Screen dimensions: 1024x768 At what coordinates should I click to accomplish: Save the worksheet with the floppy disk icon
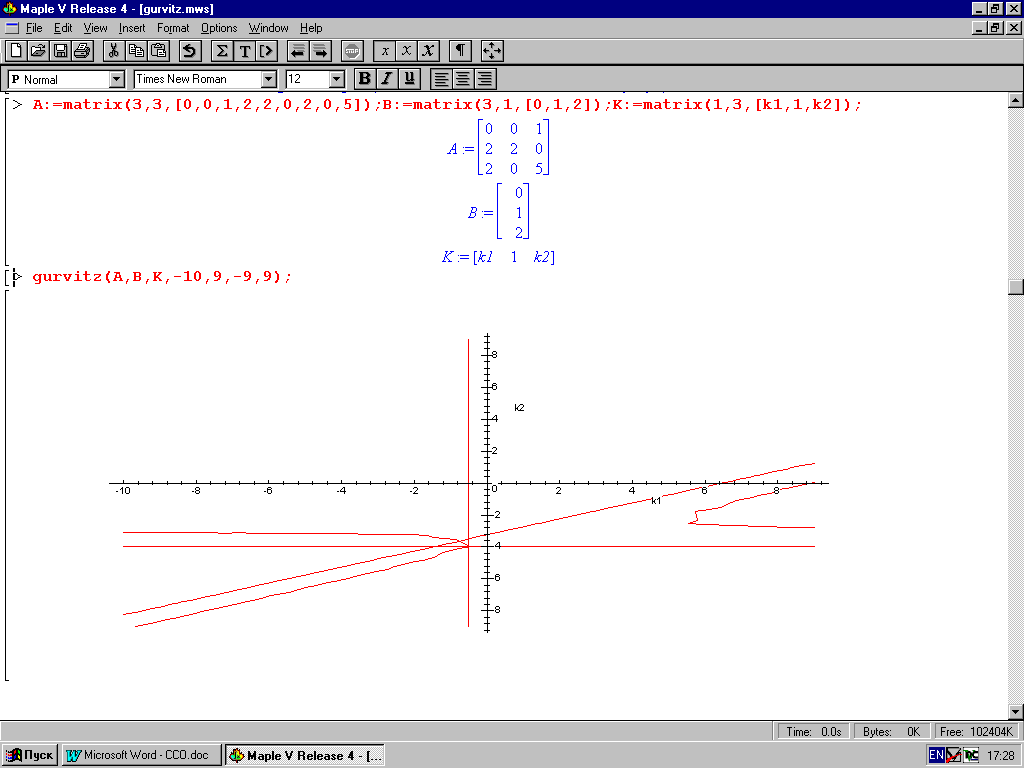(x=61, y=51)
